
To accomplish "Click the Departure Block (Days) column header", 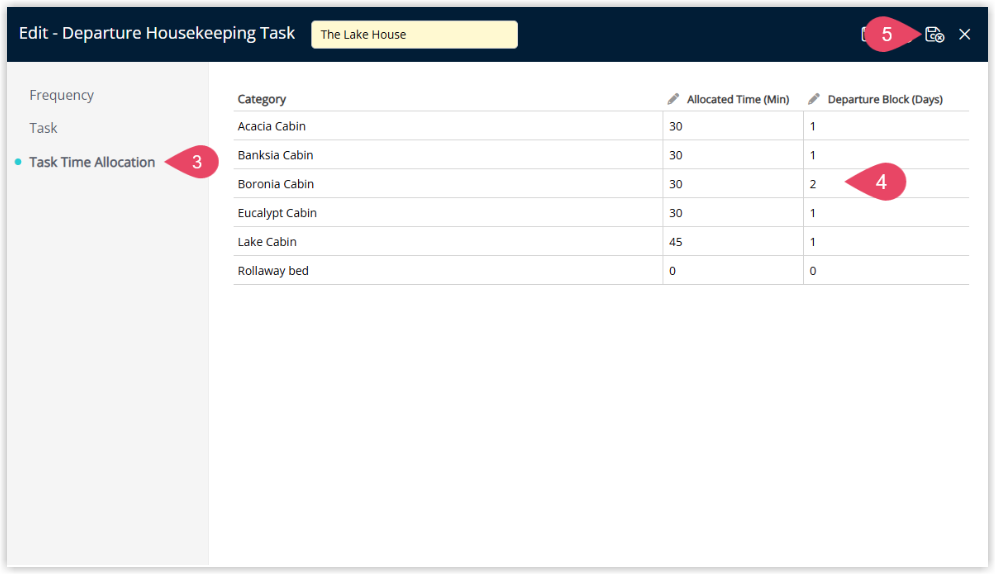I will pyautogui.click(x=885, y=99).
